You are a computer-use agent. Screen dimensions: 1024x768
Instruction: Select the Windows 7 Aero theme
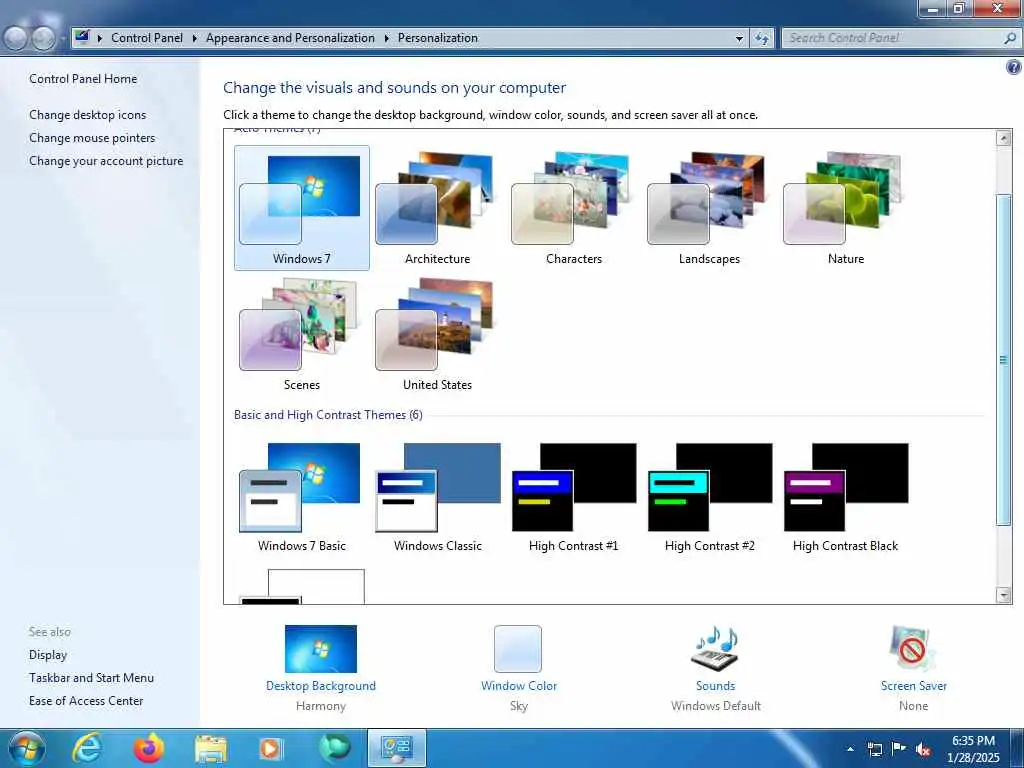[301, 208]
